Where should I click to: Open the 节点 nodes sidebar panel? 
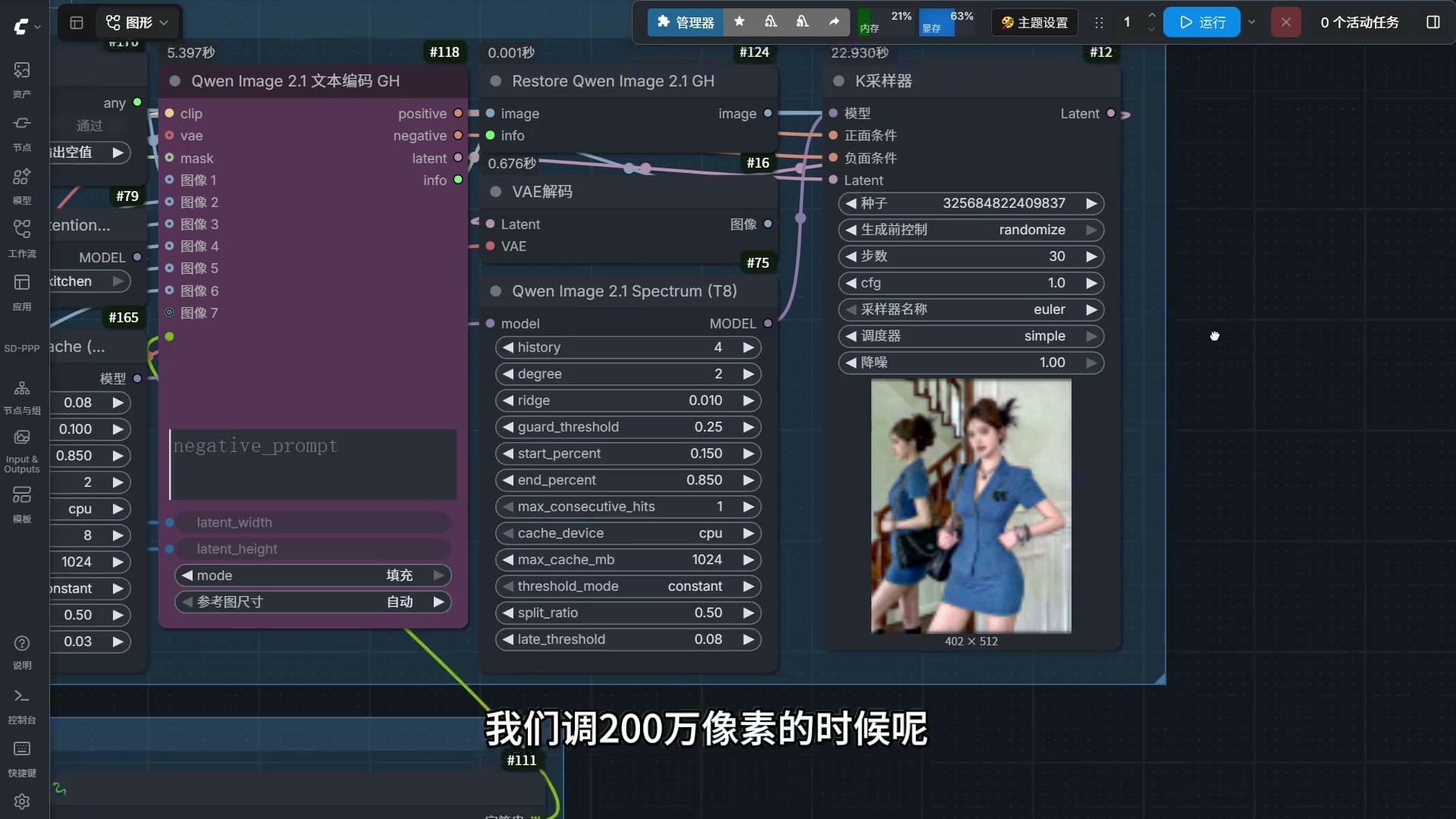(x=22, y=132)
